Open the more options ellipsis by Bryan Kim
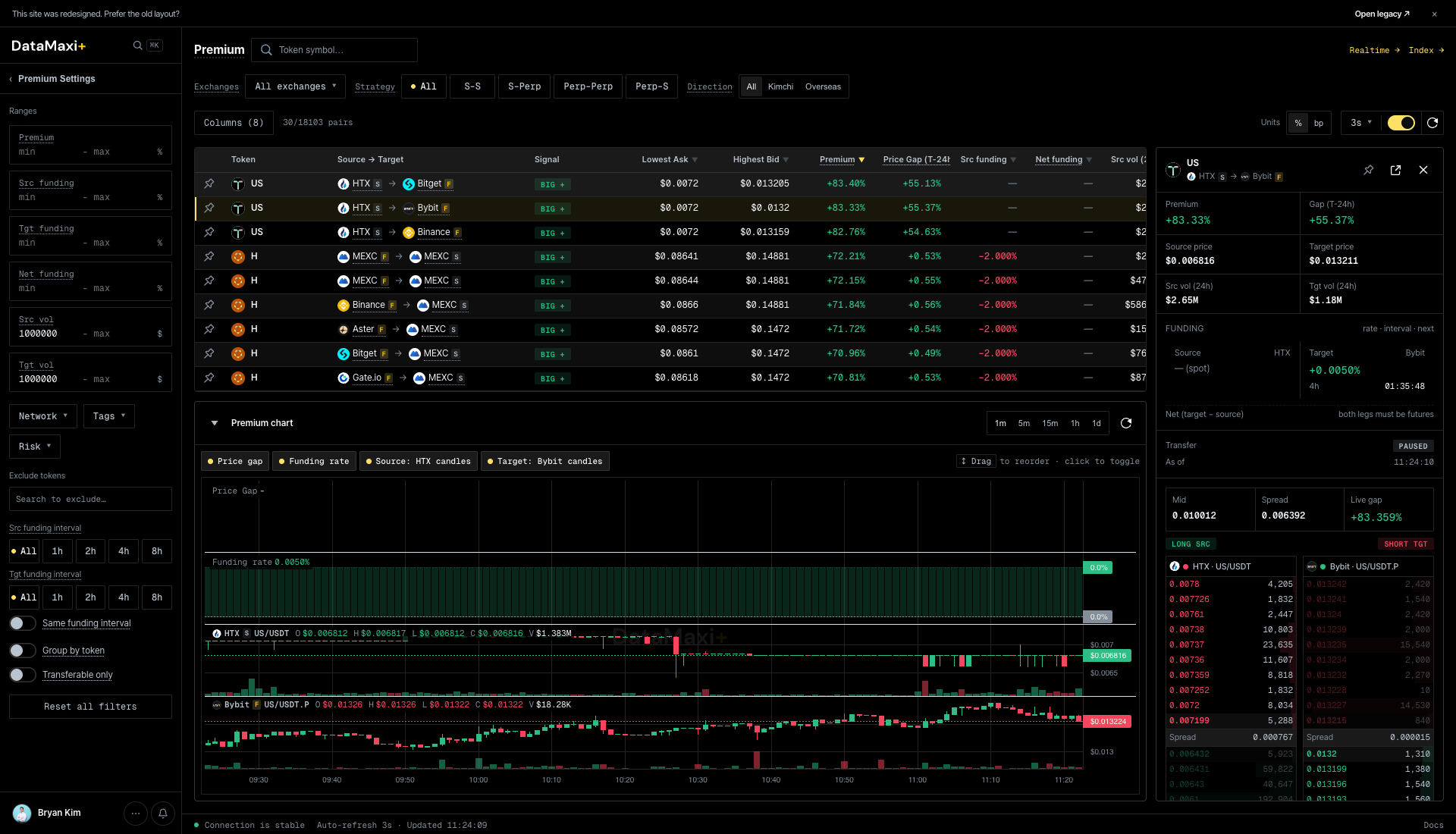 coord(136,814)
